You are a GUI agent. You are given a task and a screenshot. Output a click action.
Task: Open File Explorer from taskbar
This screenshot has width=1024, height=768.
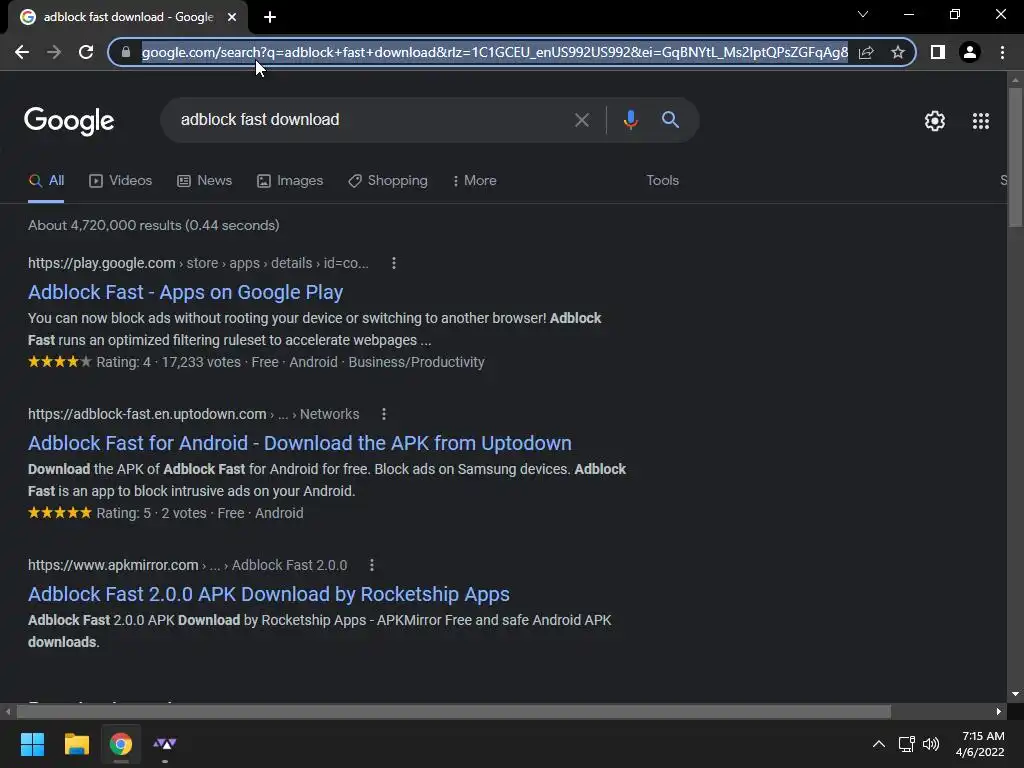76,744
